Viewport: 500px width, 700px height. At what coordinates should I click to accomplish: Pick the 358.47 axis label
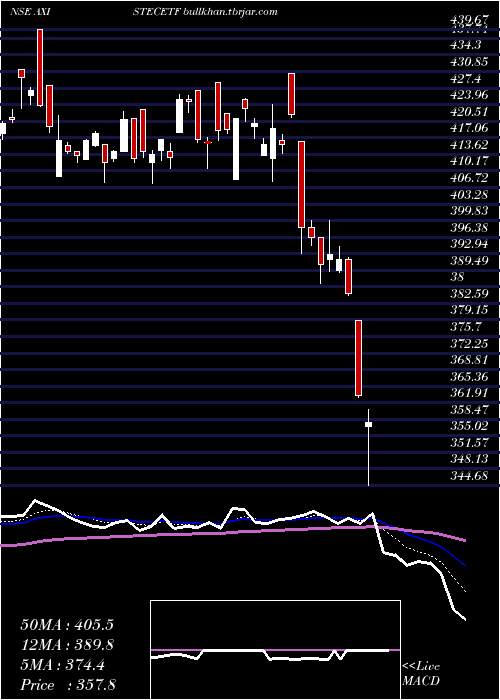coord(467,409)
